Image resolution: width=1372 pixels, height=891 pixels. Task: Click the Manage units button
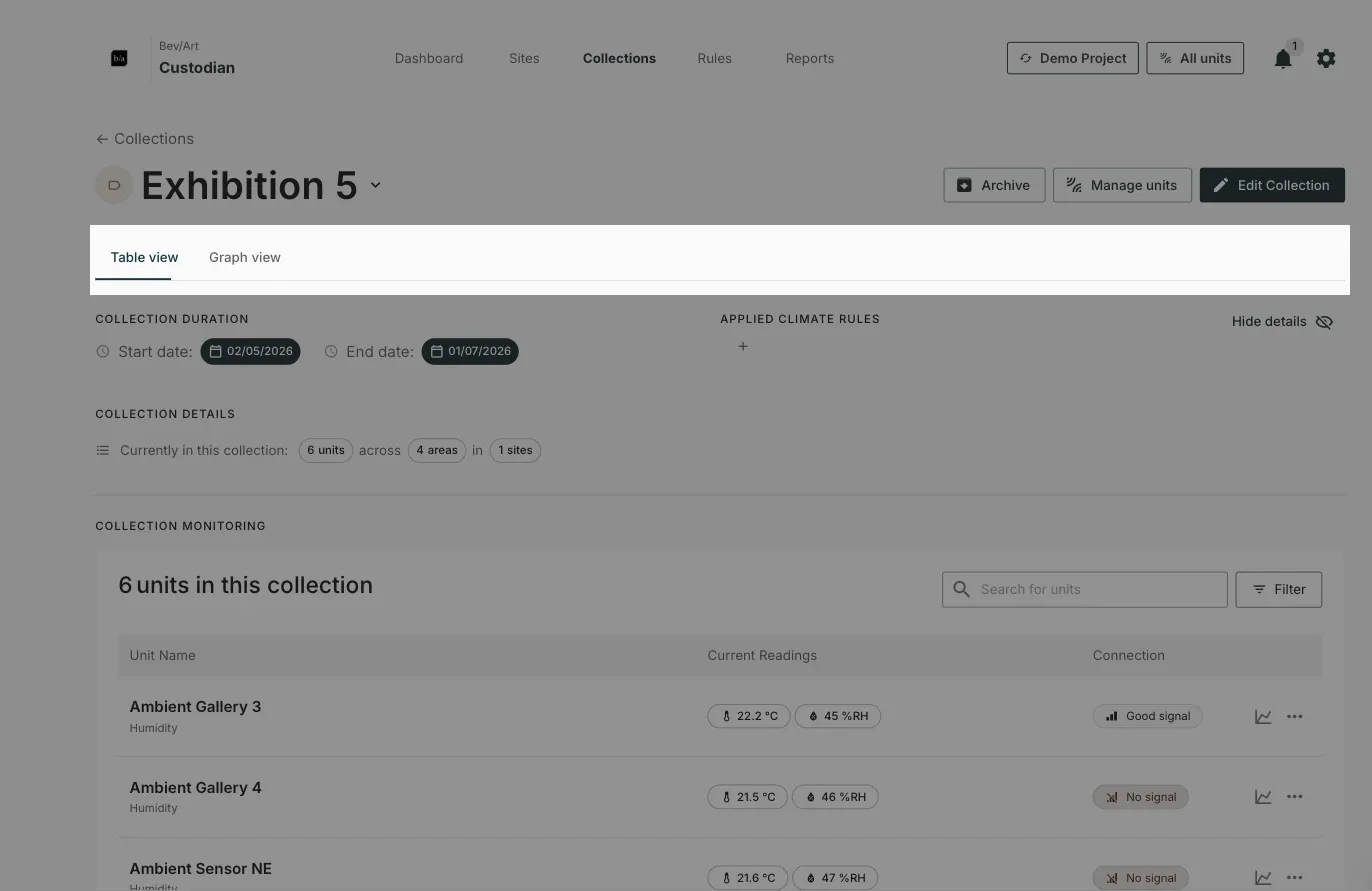tap(1122, 185)
